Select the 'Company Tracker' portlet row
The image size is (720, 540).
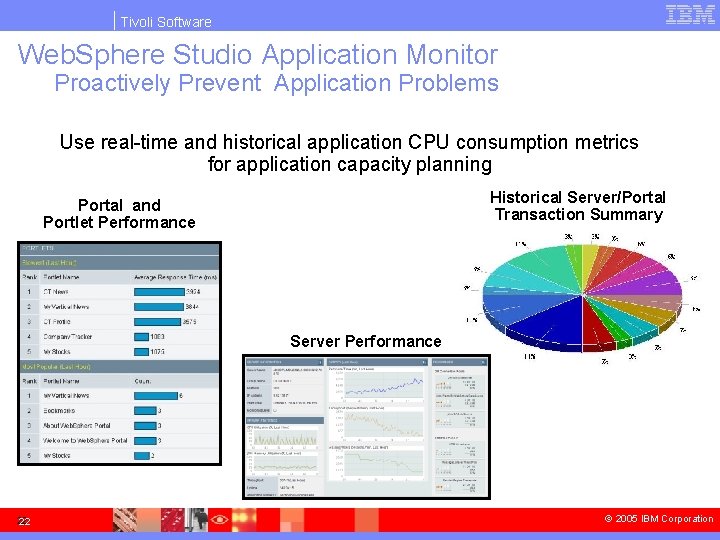click(119, 337)
